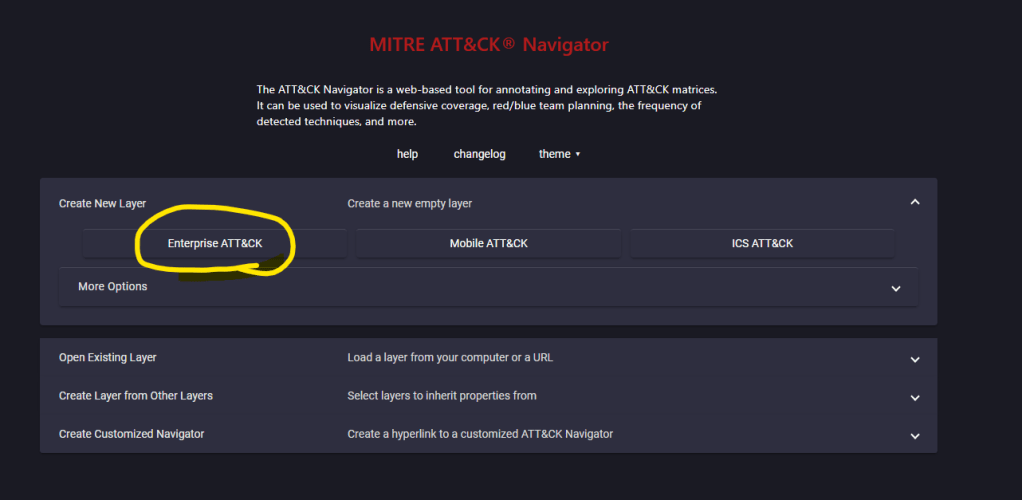Expand Create Layer from Other Layers title
Image resolution: width=1022 pixels, height=500 pixels.
(135, 395)
